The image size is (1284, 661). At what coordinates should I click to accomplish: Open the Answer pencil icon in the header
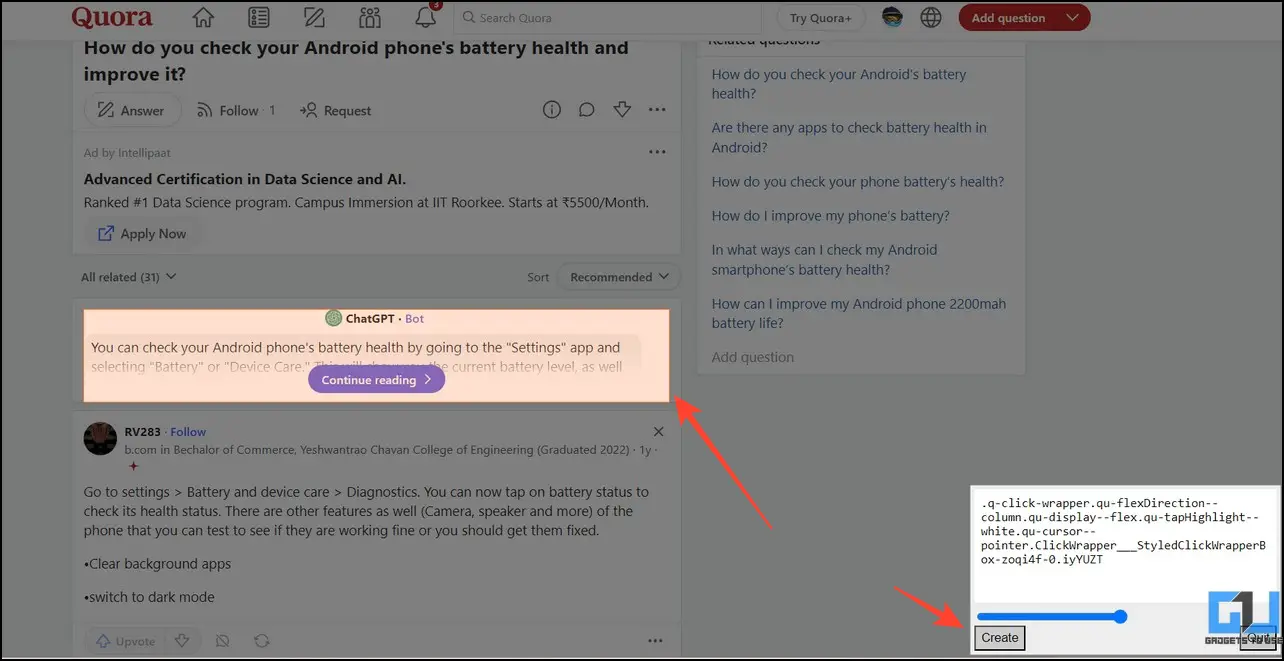pos(314,18)
